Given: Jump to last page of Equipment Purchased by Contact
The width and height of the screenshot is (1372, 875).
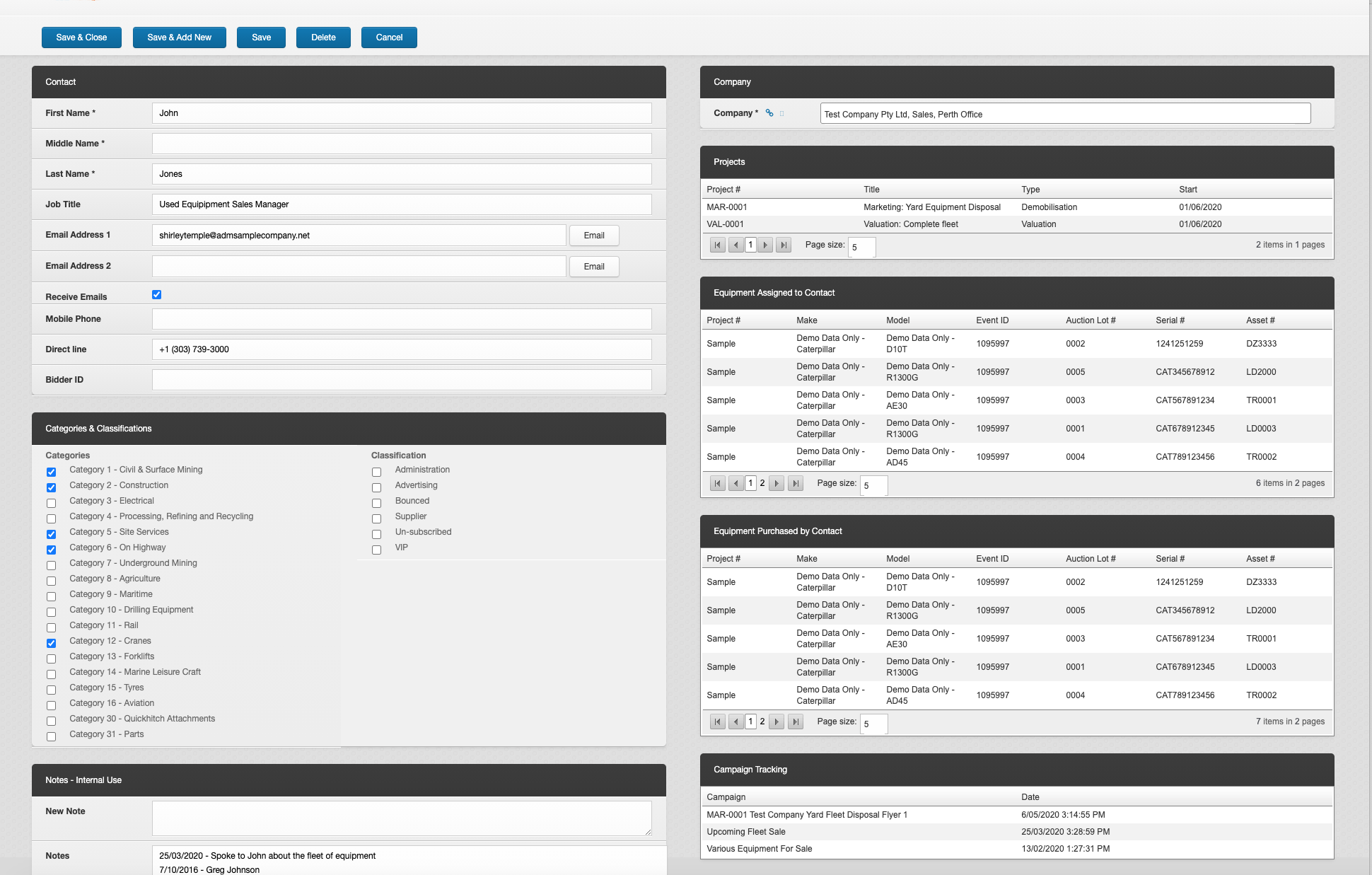Looking at the screenshot, I should click(795, 722).
